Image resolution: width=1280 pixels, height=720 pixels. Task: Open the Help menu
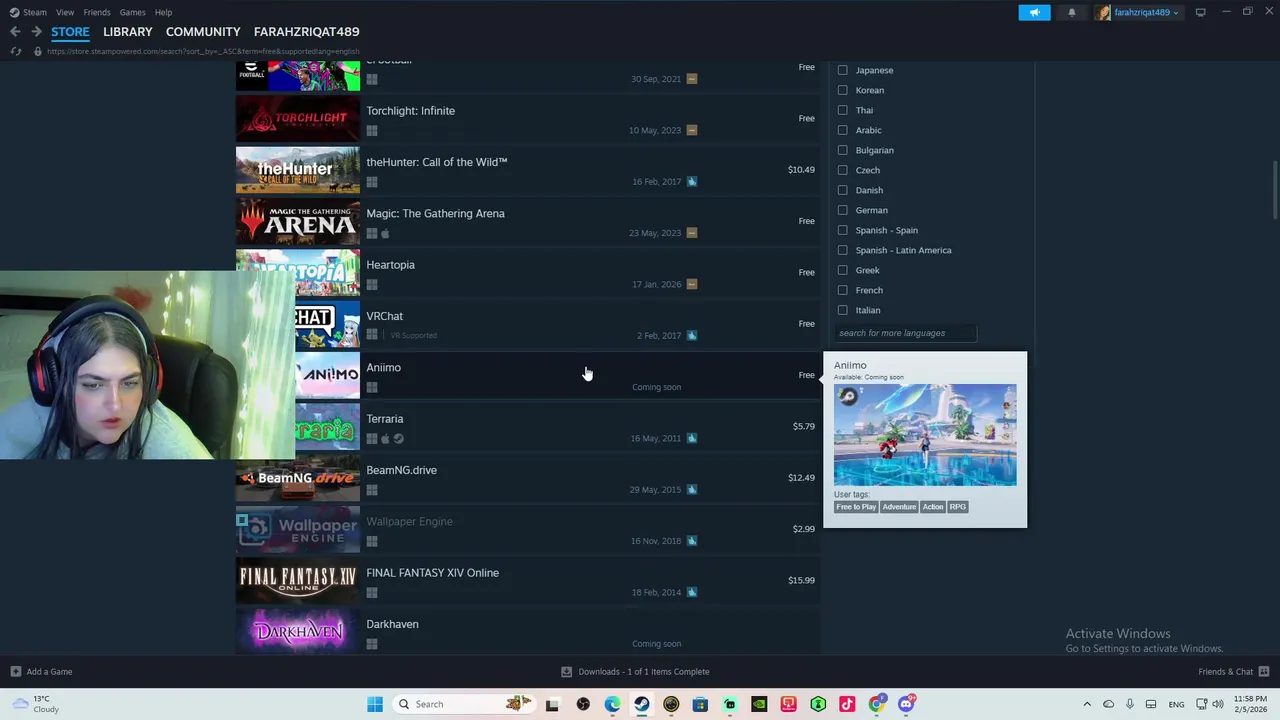tap(163, 12)
